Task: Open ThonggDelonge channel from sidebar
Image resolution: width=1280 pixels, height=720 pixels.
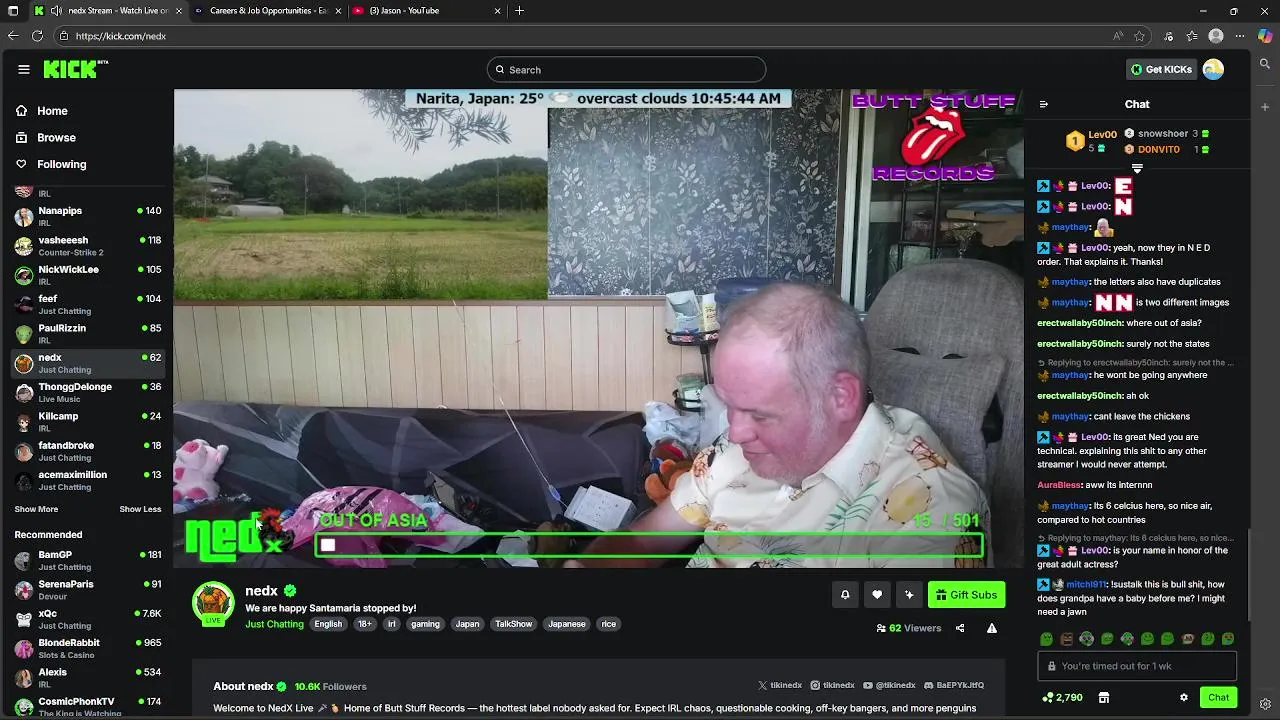Action: click(x=87, y=392)
